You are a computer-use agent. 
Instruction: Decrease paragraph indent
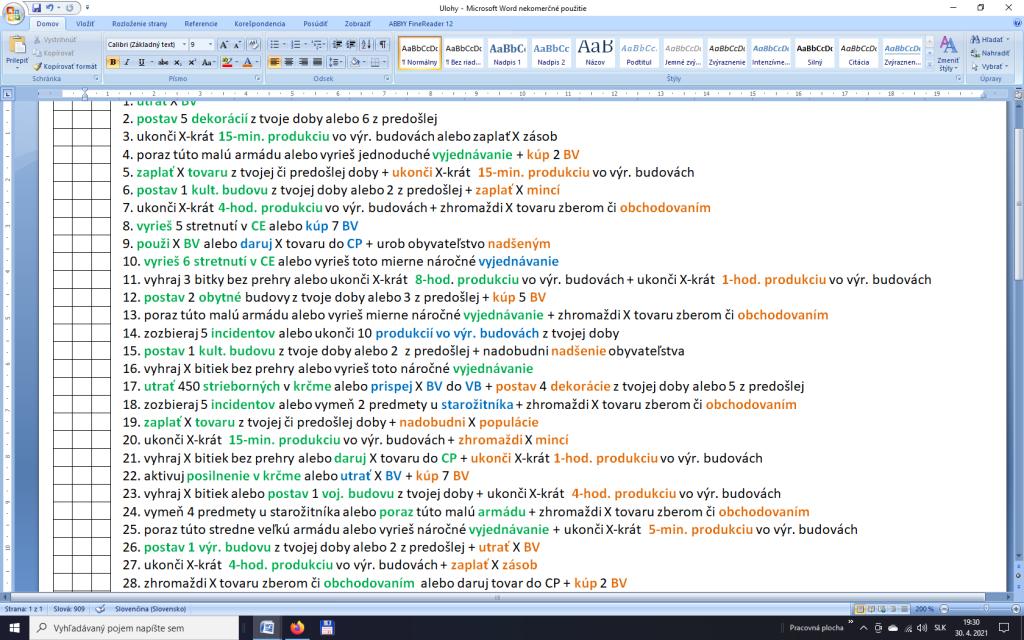tap(337, 44)
